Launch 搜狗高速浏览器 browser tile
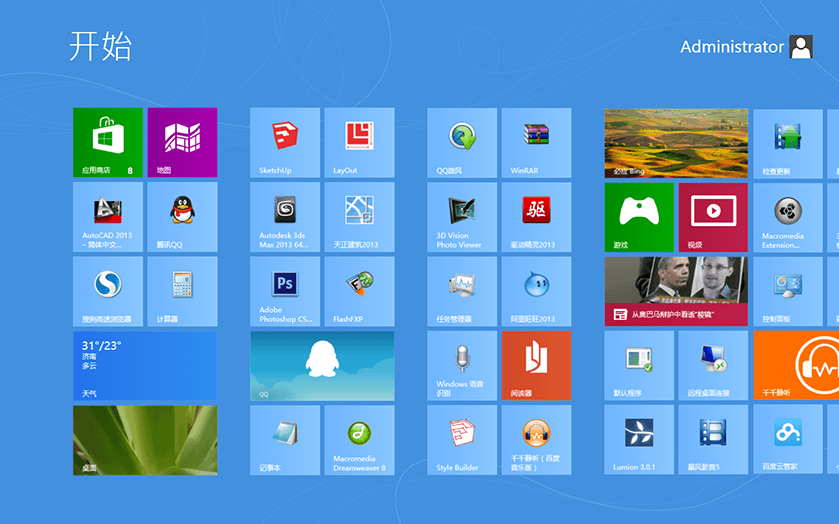This screenshot has height=524, width=839. [108, 291]
